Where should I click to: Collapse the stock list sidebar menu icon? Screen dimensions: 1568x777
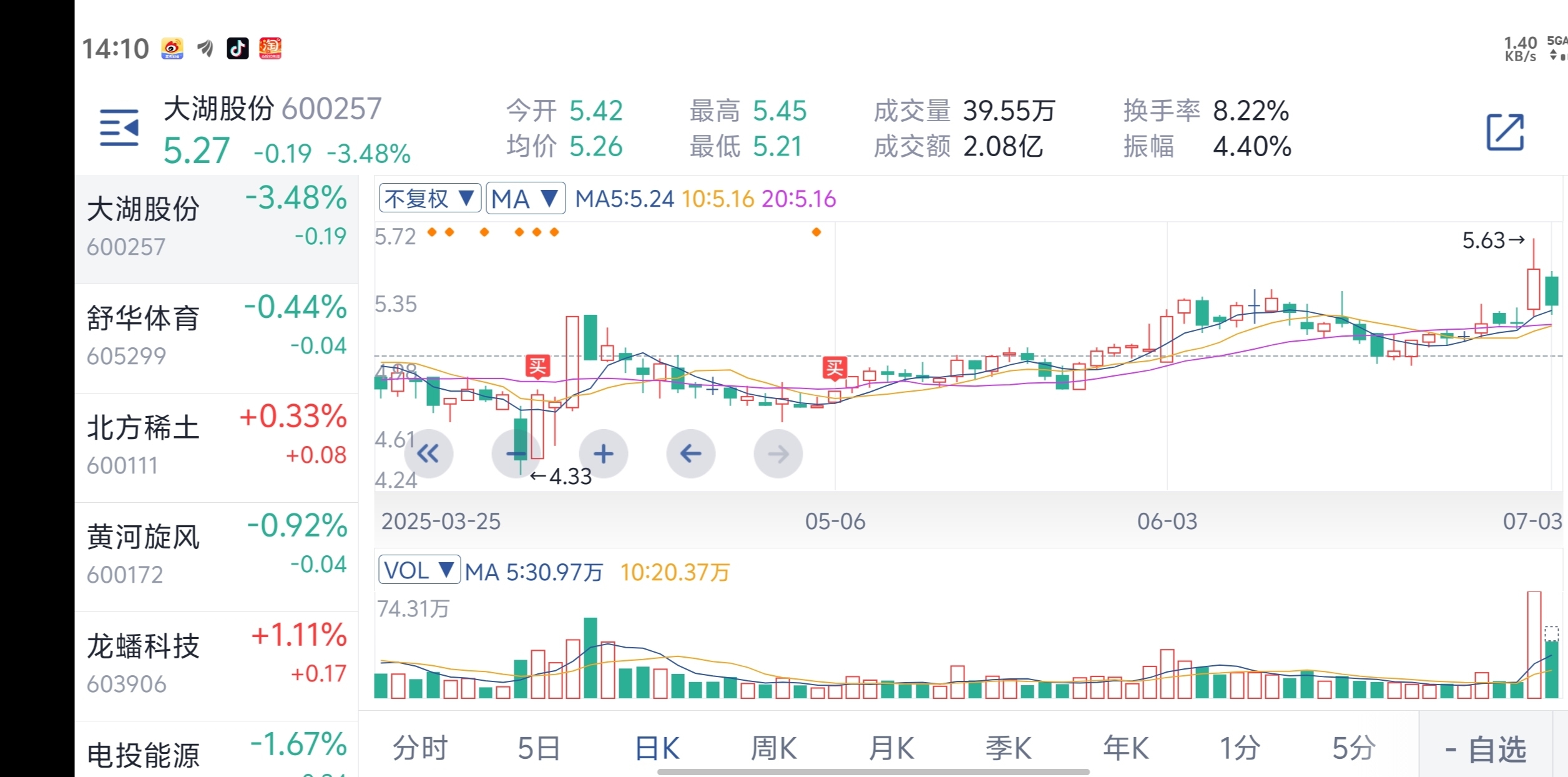coord(119,128)
